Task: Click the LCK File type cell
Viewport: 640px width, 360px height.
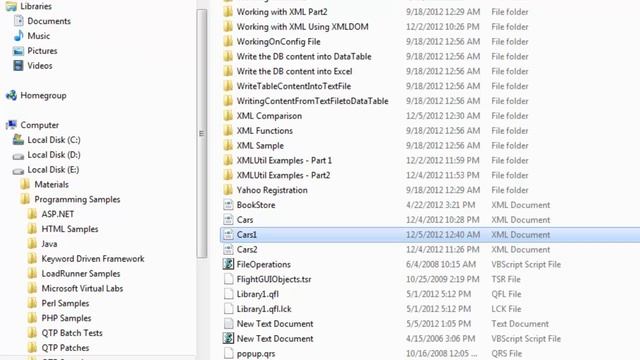Action: [x=506, y=309]
